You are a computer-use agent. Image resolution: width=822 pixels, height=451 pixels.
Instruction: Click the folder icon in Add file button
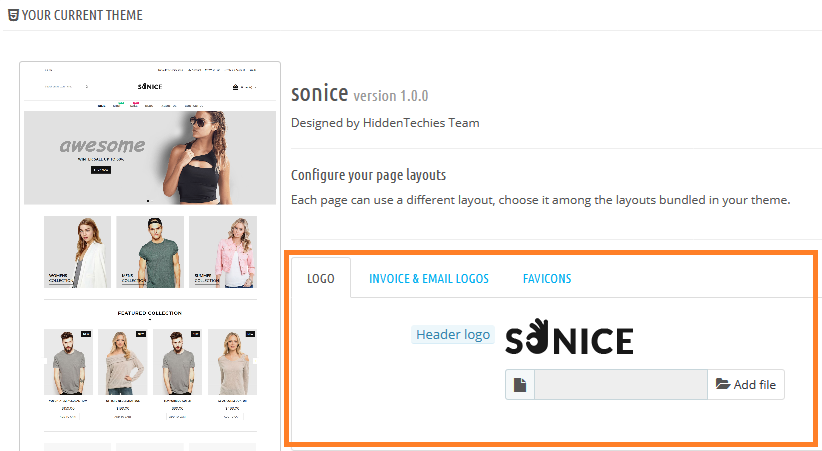click(723, 385)
